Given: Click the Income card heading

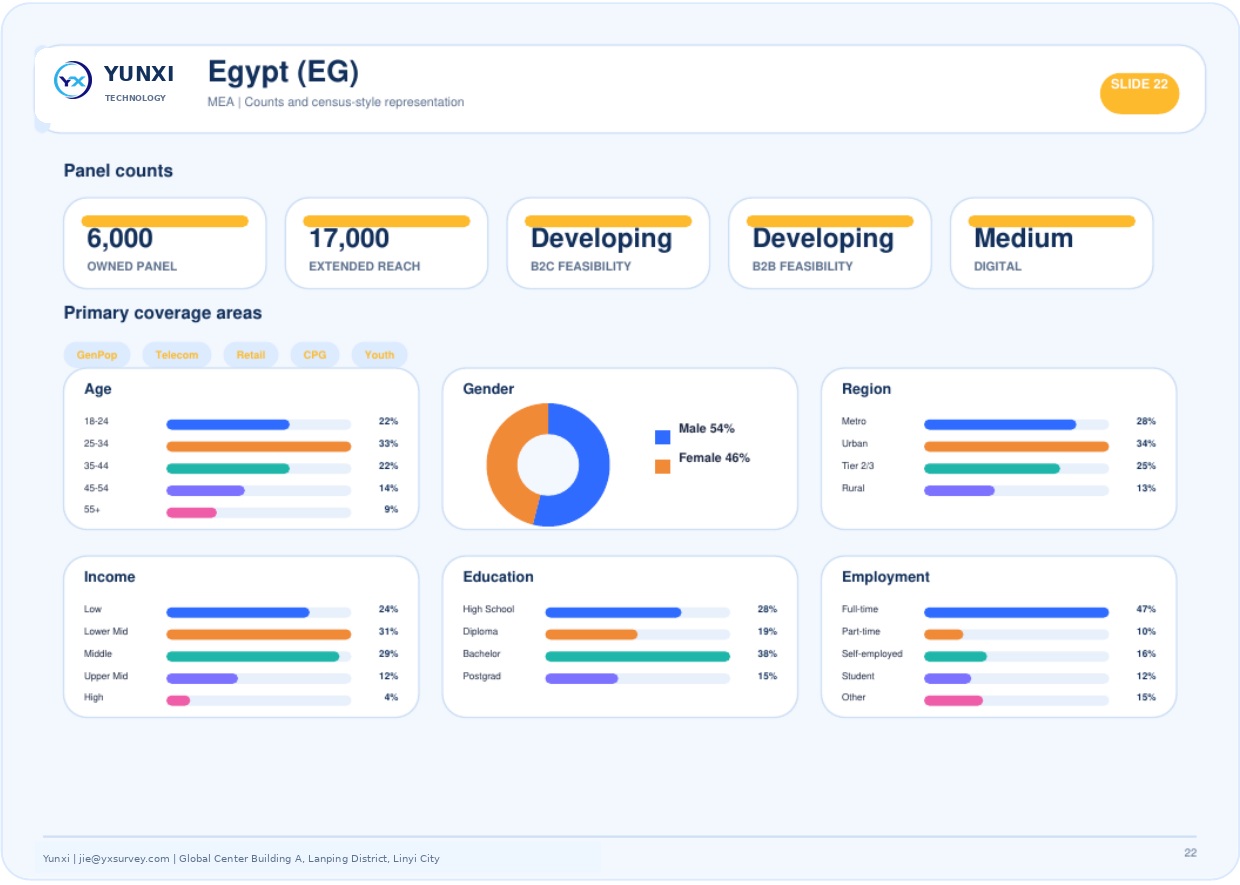Looking at the screenshot, I should click(x=109, y=577).
